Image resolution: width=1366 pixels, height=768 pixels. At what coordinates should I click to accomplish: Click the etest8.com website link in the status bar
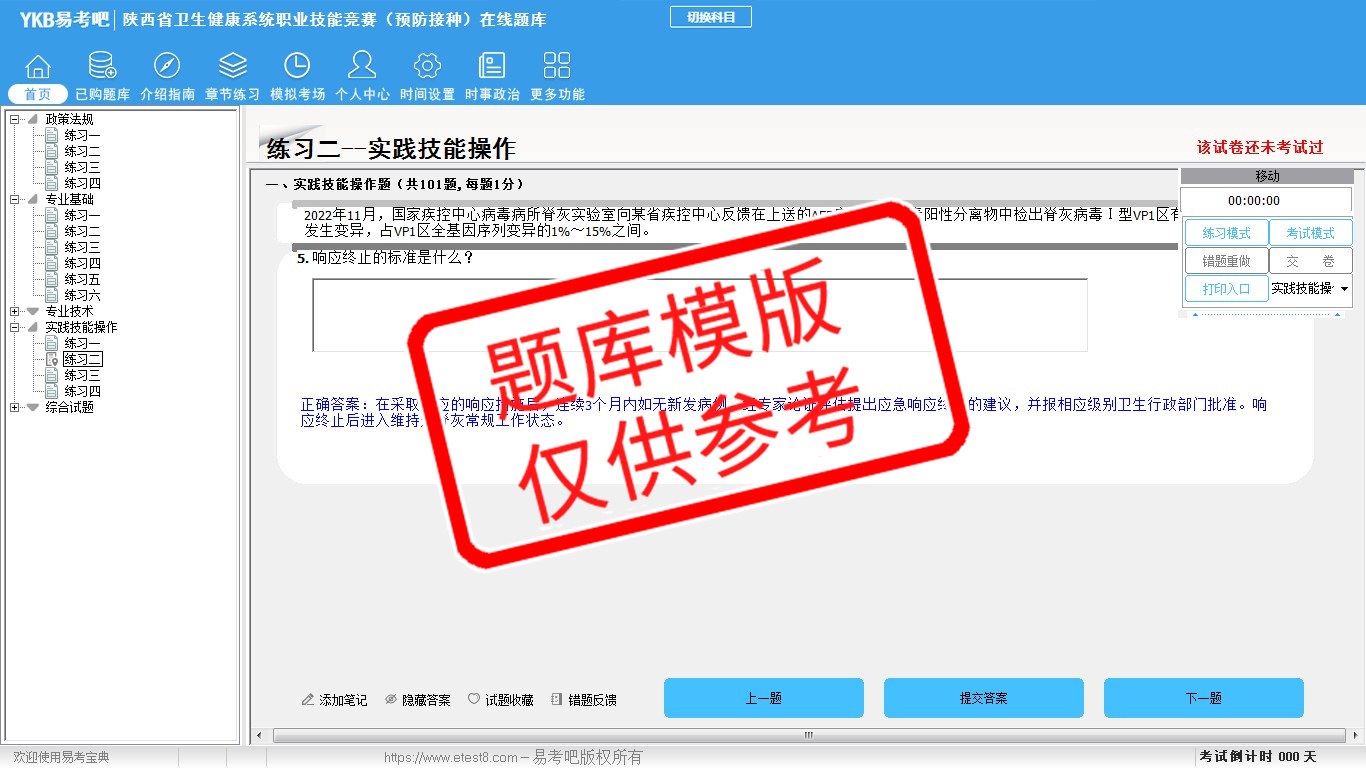[x=451, y=758]
